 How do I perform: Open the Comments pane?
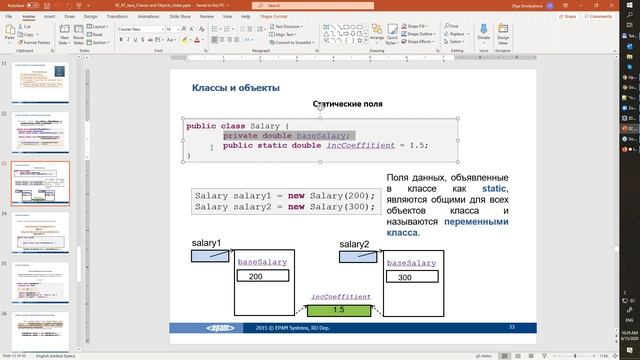point(598,16)
